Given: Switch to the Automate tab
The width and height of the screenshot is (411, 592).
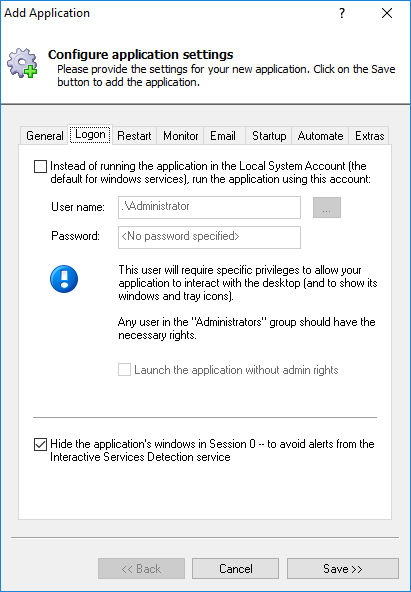Looking at the screenshot, I should [320, 136].
